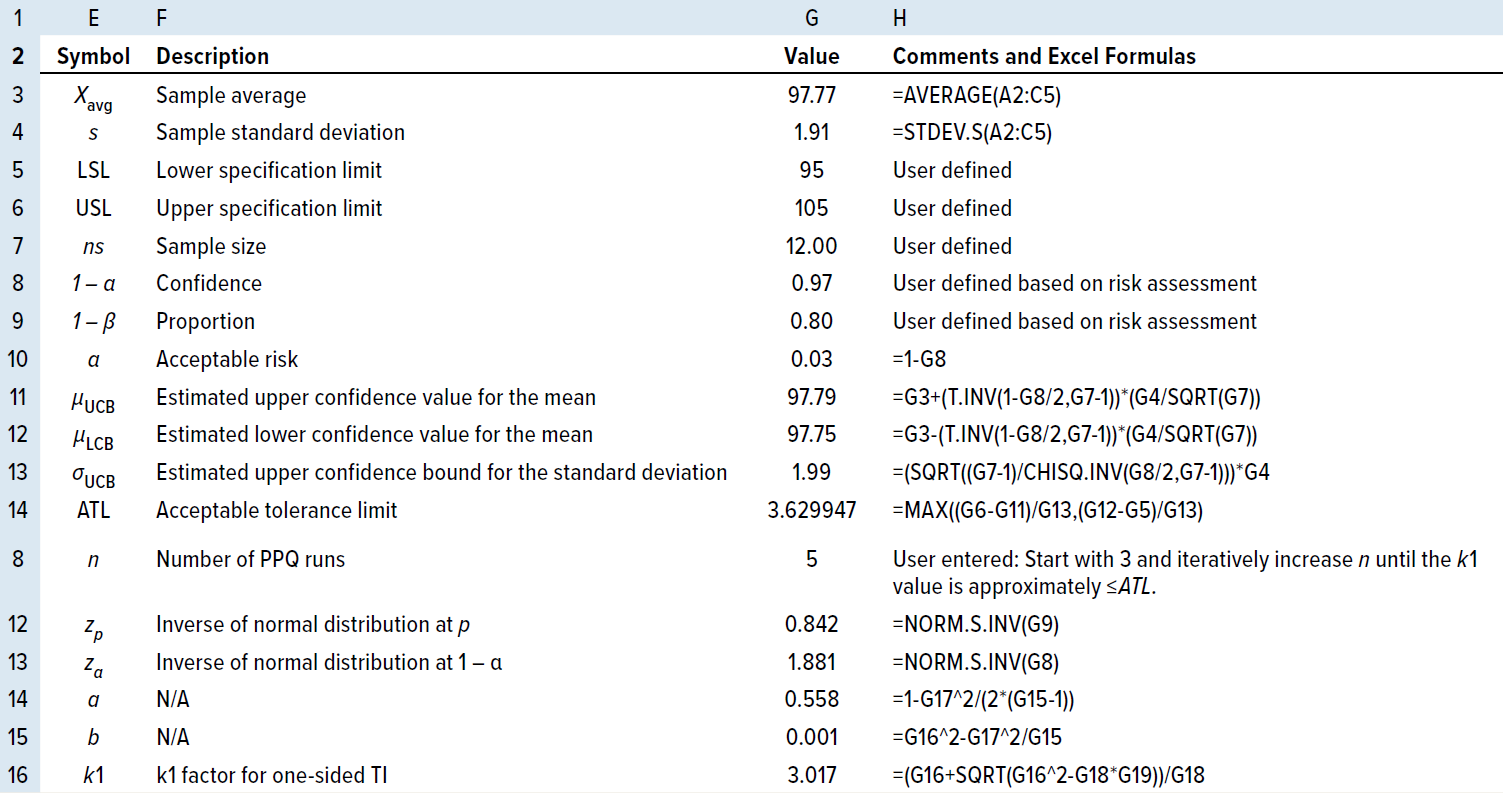Viewport: 1503px width, 793px height.
Task: Click the =NORM.S.INV(G9) formula cell
Action: coord(975,625)
